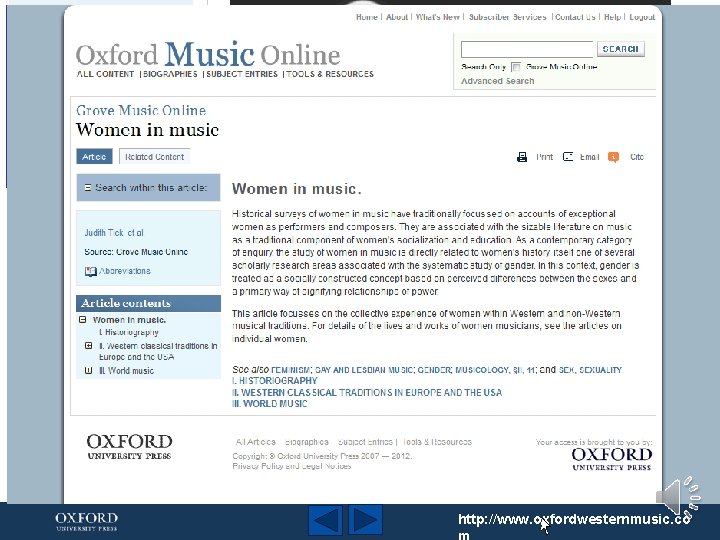The width and height of the screenshot is (720, 540).
Task: Click the Grove Music Online heading link
Action: 141,110
